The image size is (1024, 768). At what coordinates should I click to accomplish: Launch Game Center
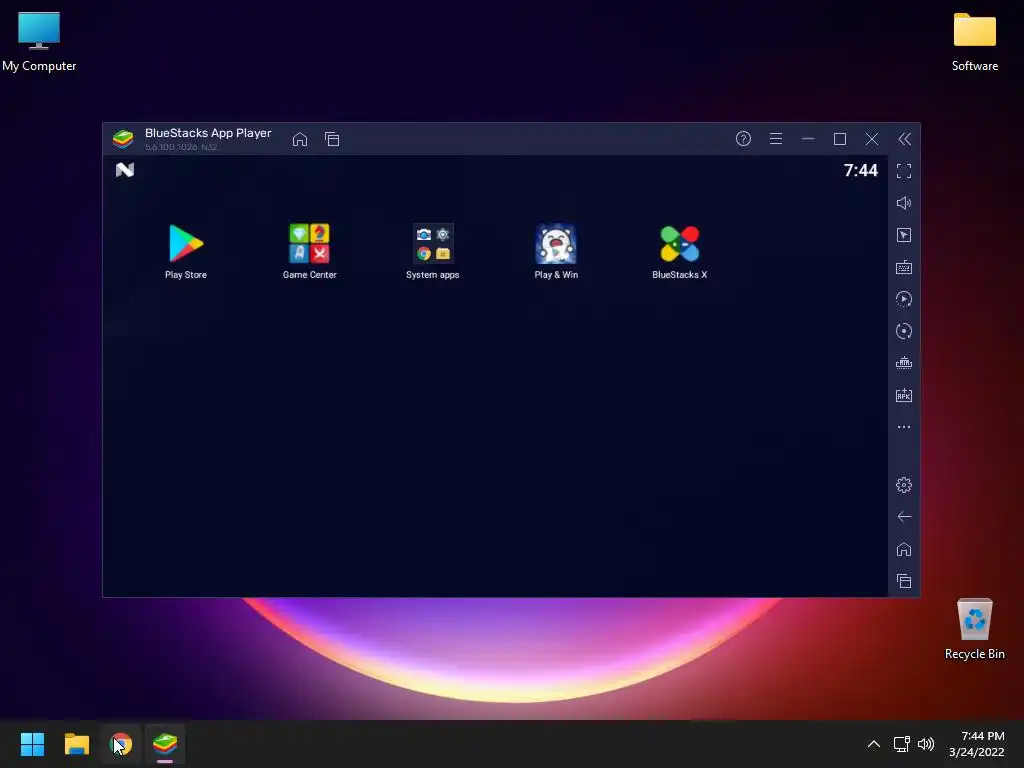310,251
